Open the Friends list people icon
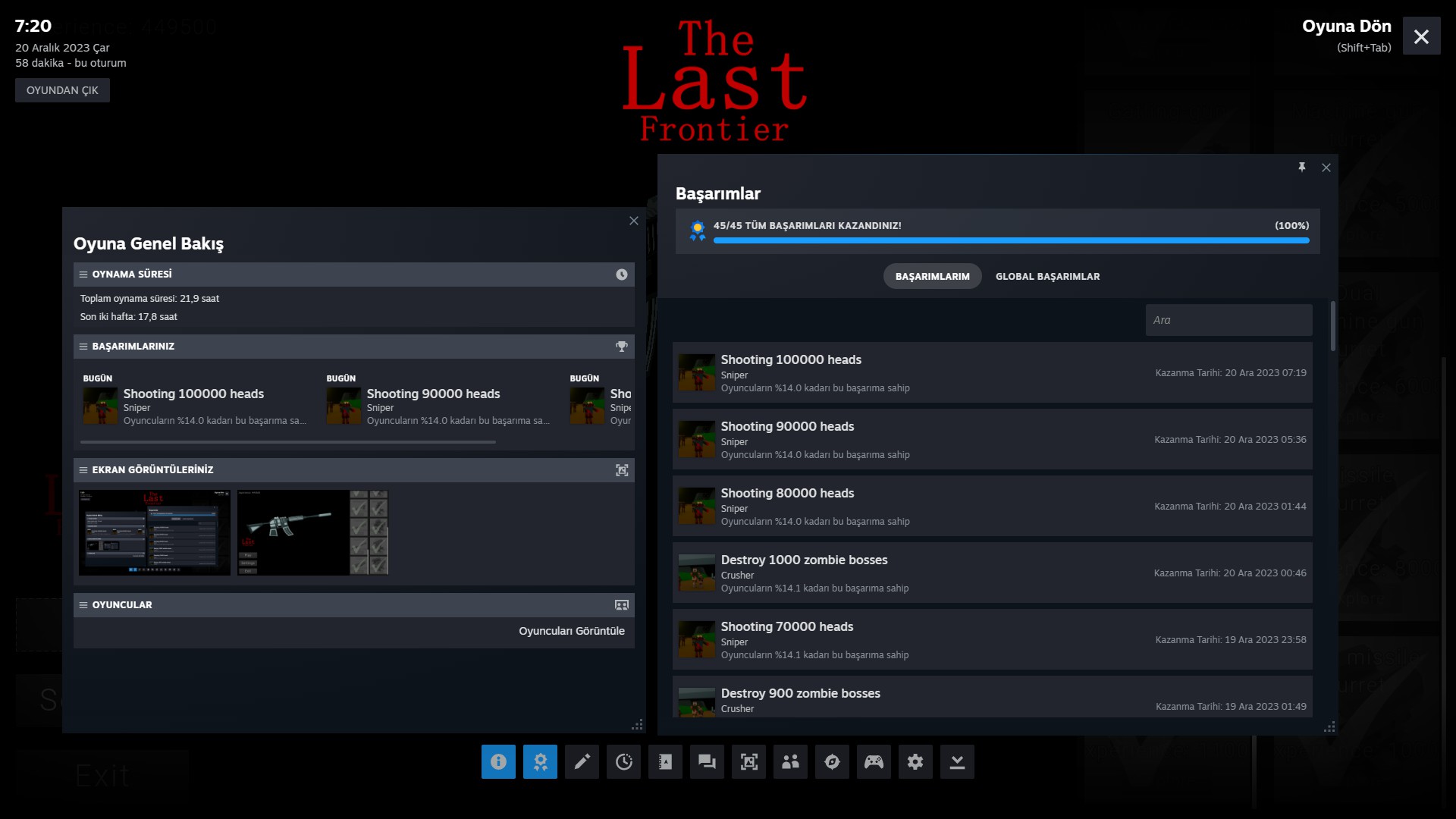This screenshot has height=819, width=1456. point(790,761)
